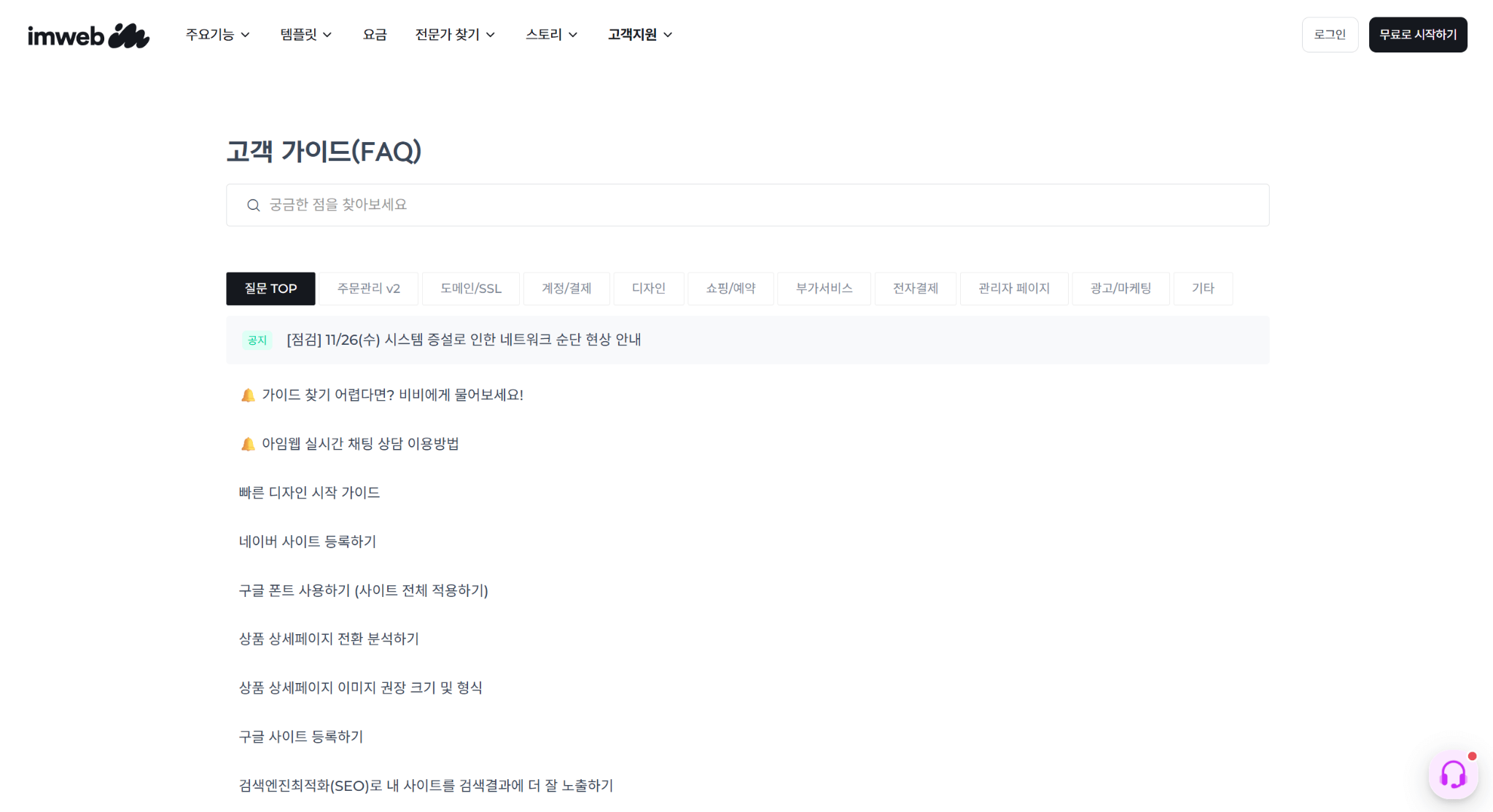
Task: Click the 공지 badge next to the notice
Action: [256, 340]
